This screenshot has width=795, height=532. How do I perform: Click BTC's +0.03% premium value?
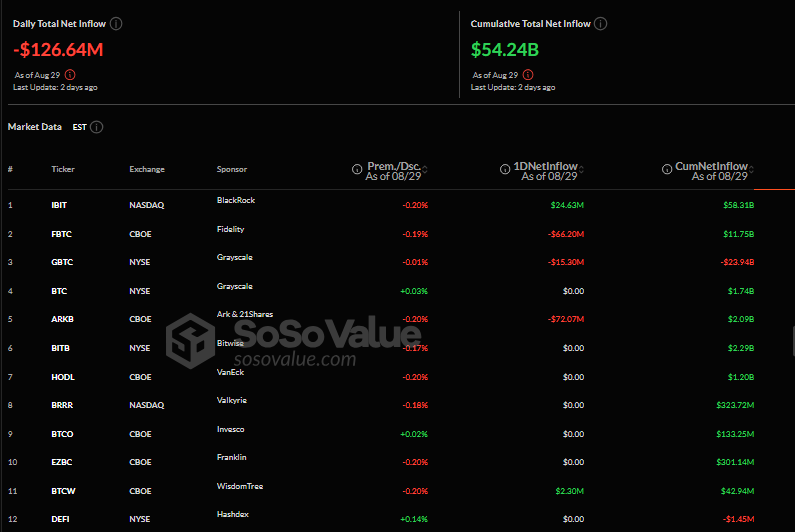pyautogui.click(x=414, y=291)
